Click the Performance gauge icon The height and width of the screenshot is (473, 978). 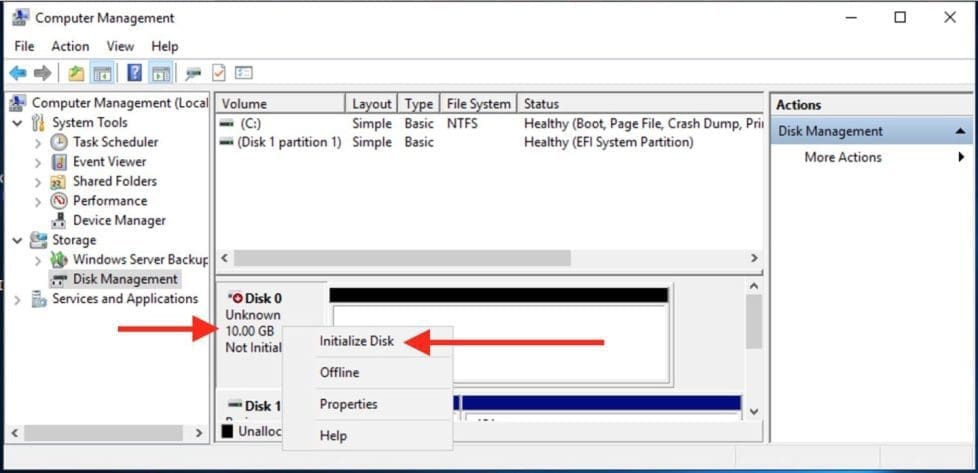pos(60,201)
